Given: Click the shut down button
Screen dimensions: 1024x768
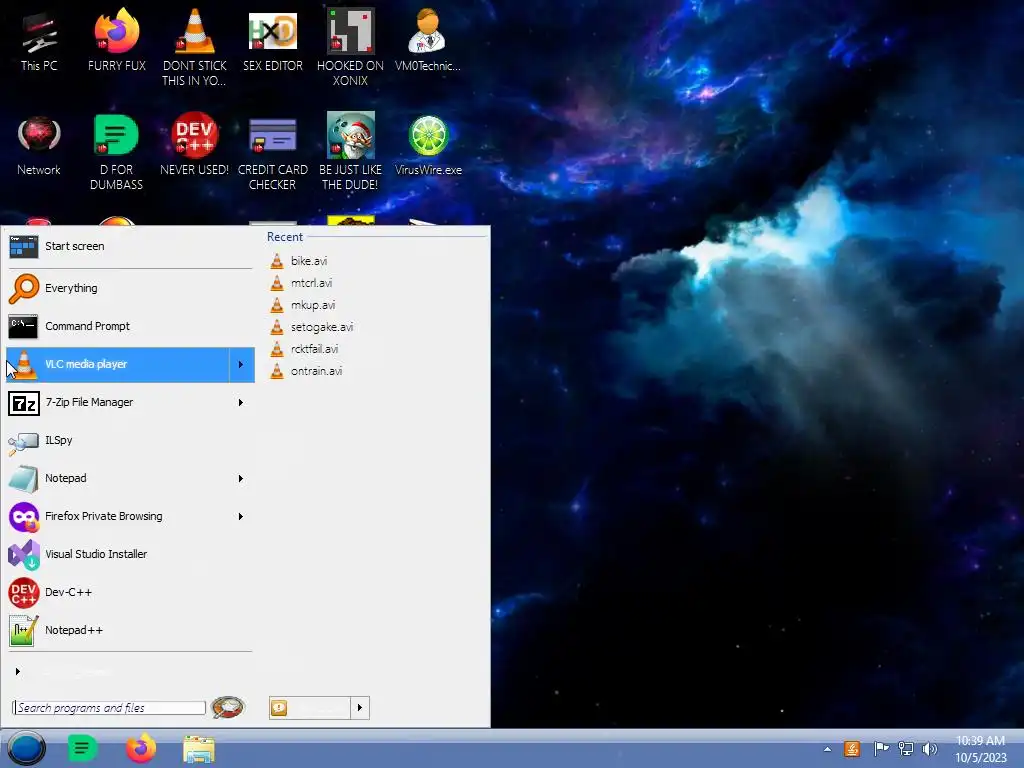Looking at the screenshot, I should [310, 708].
